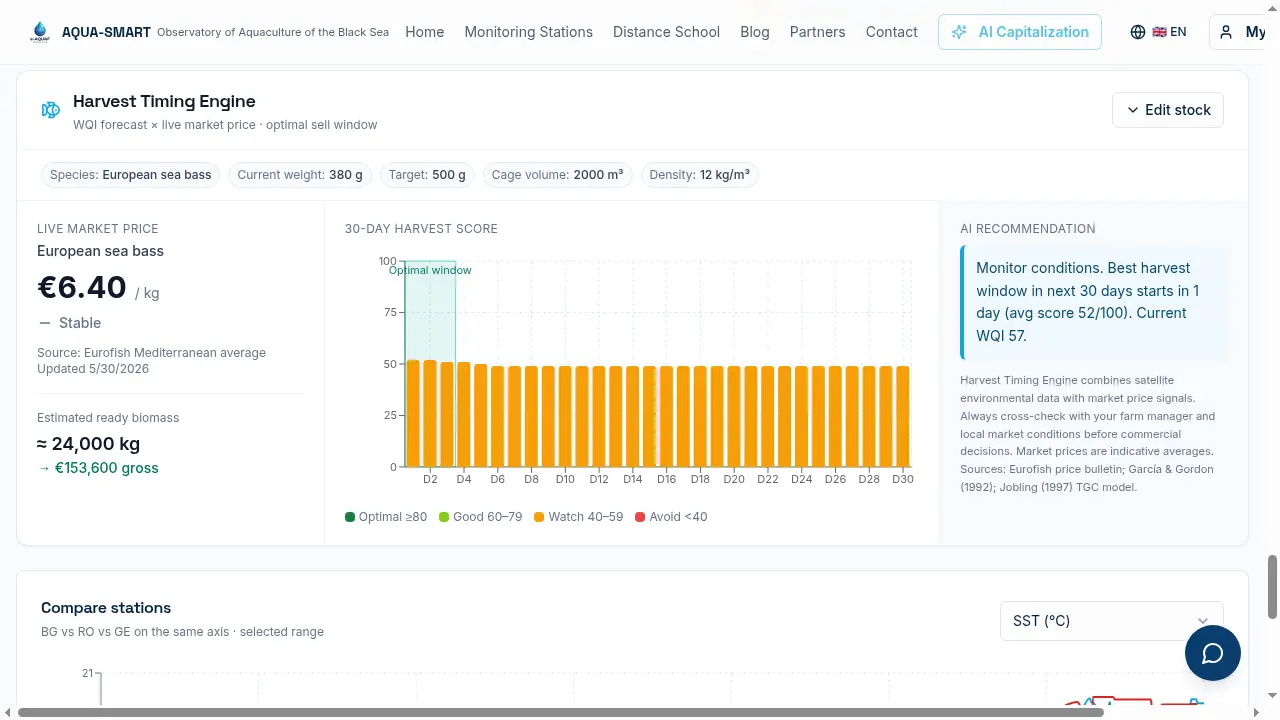The width and height of the screenshot is (1280, 720).
Task: Go to the Contact page
Action: (x=891, y=32)
